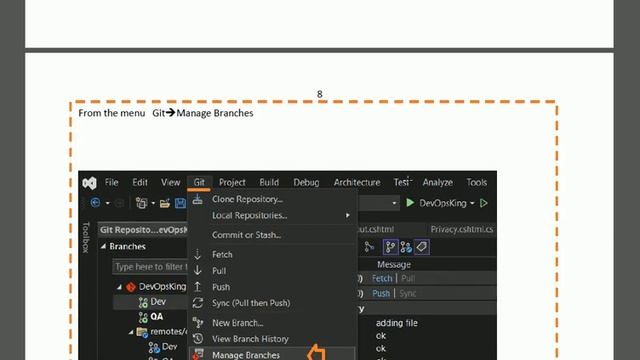Screen dimensions: 640x360
Task: Click the Save floppy disk icon
Action: pyautogui.click(x=180, y=203)
